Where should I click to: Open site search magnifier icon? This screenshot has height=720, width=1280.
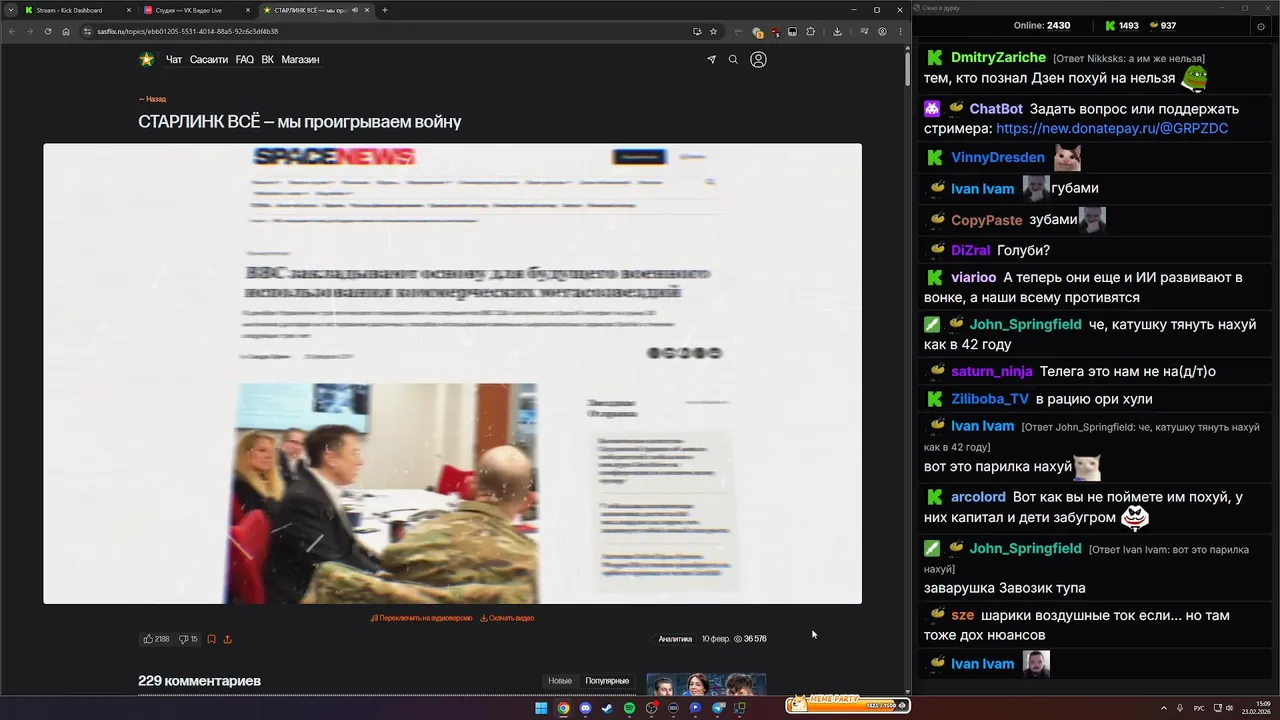coord(733,60)
